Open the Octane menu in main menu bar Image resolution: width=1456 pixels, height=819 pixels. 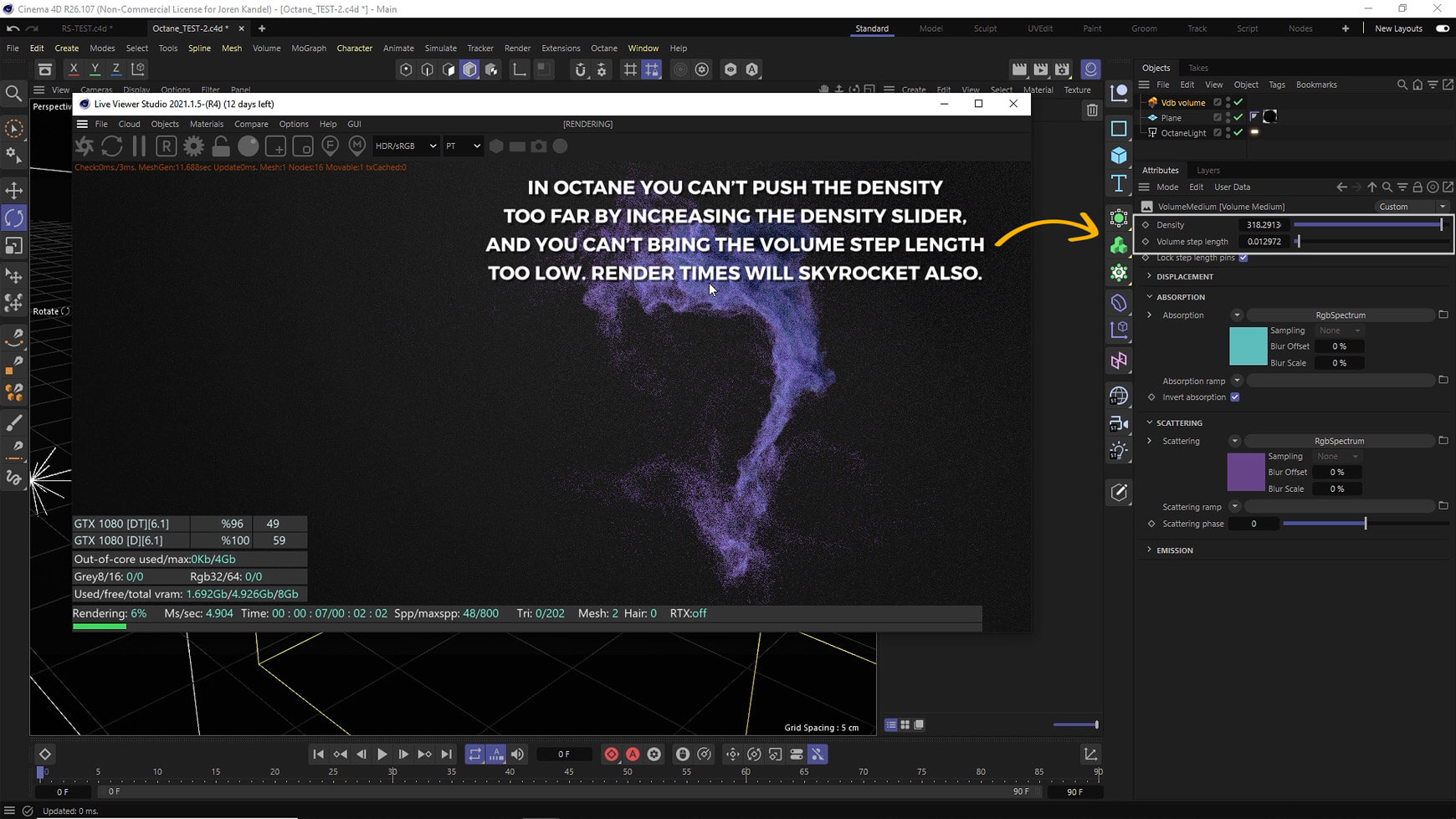603,49
